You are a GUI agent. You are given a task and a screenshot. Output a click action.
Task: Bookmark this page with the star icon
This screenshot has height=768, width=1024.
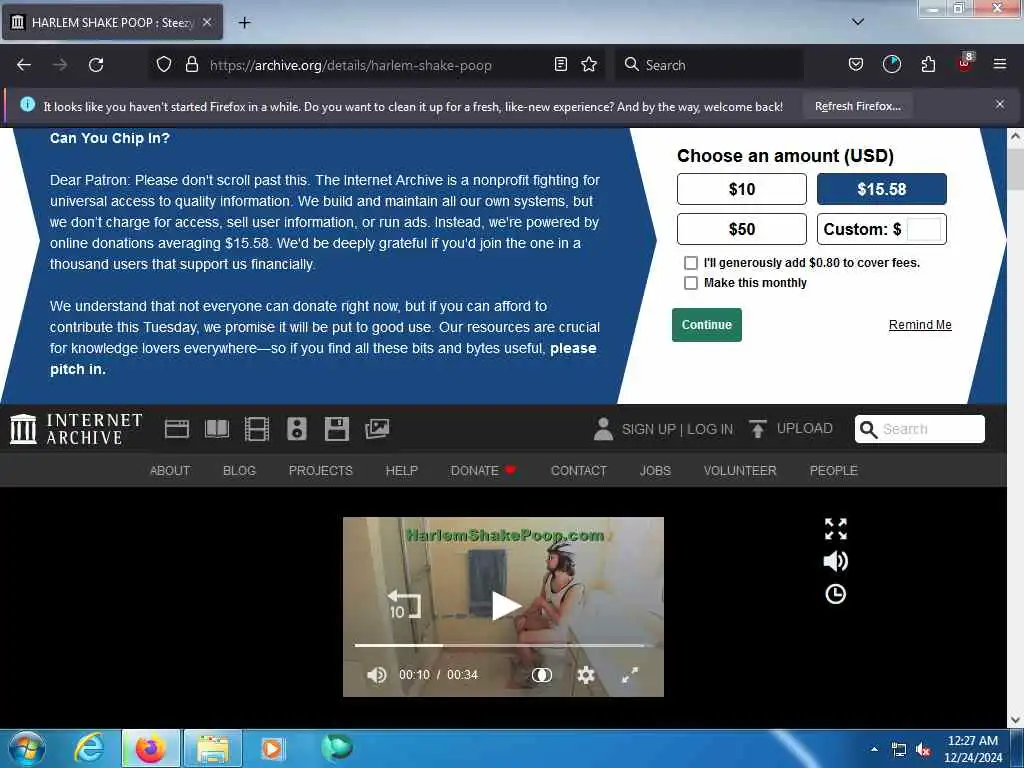click(589, 64)
